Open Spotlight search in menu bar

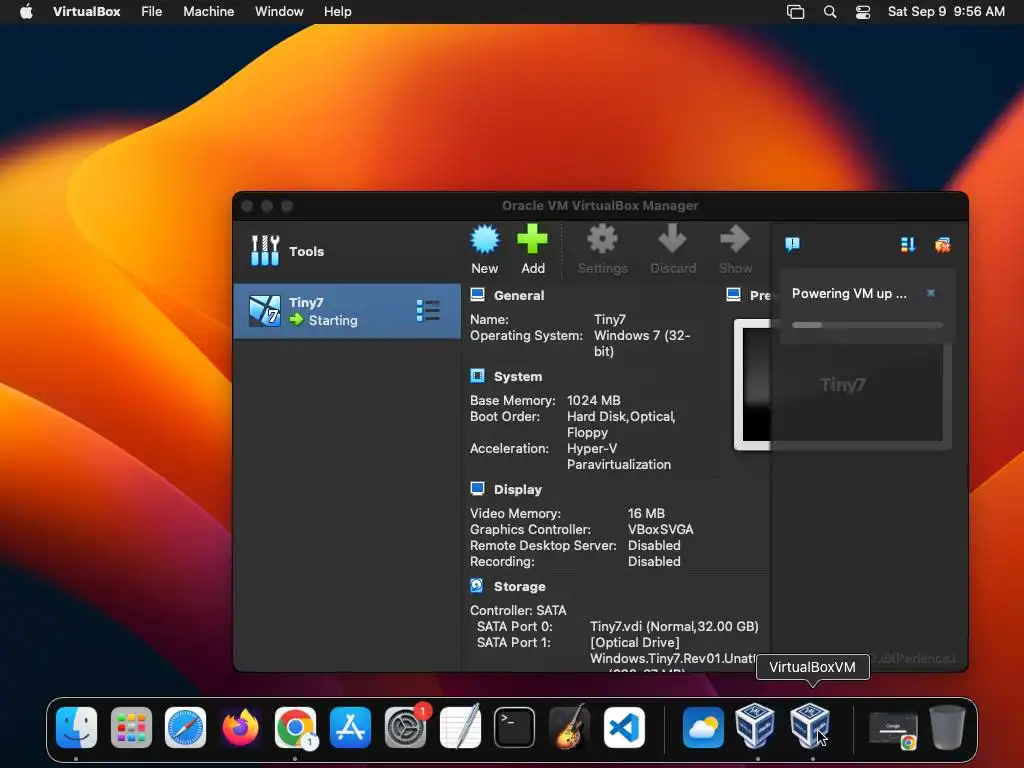(830, 12)
